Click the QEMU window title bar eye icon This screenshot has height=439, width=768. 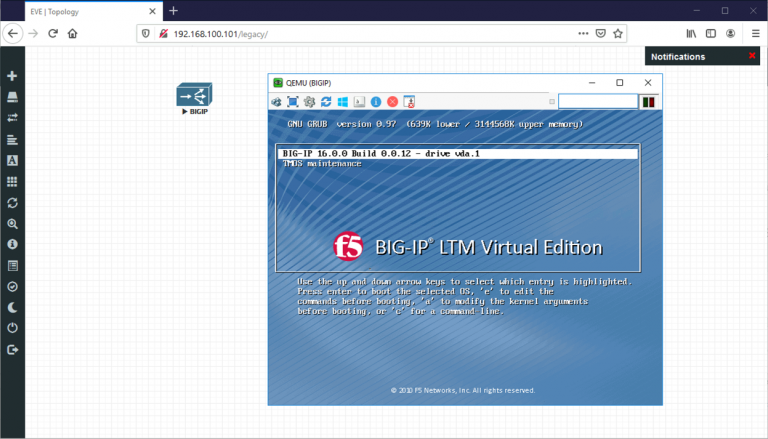278,82
